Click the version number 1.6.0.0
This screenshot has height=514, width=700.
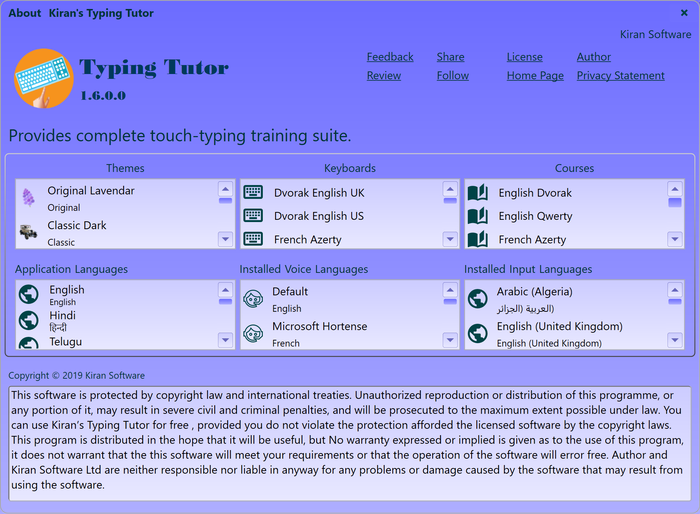103,95
